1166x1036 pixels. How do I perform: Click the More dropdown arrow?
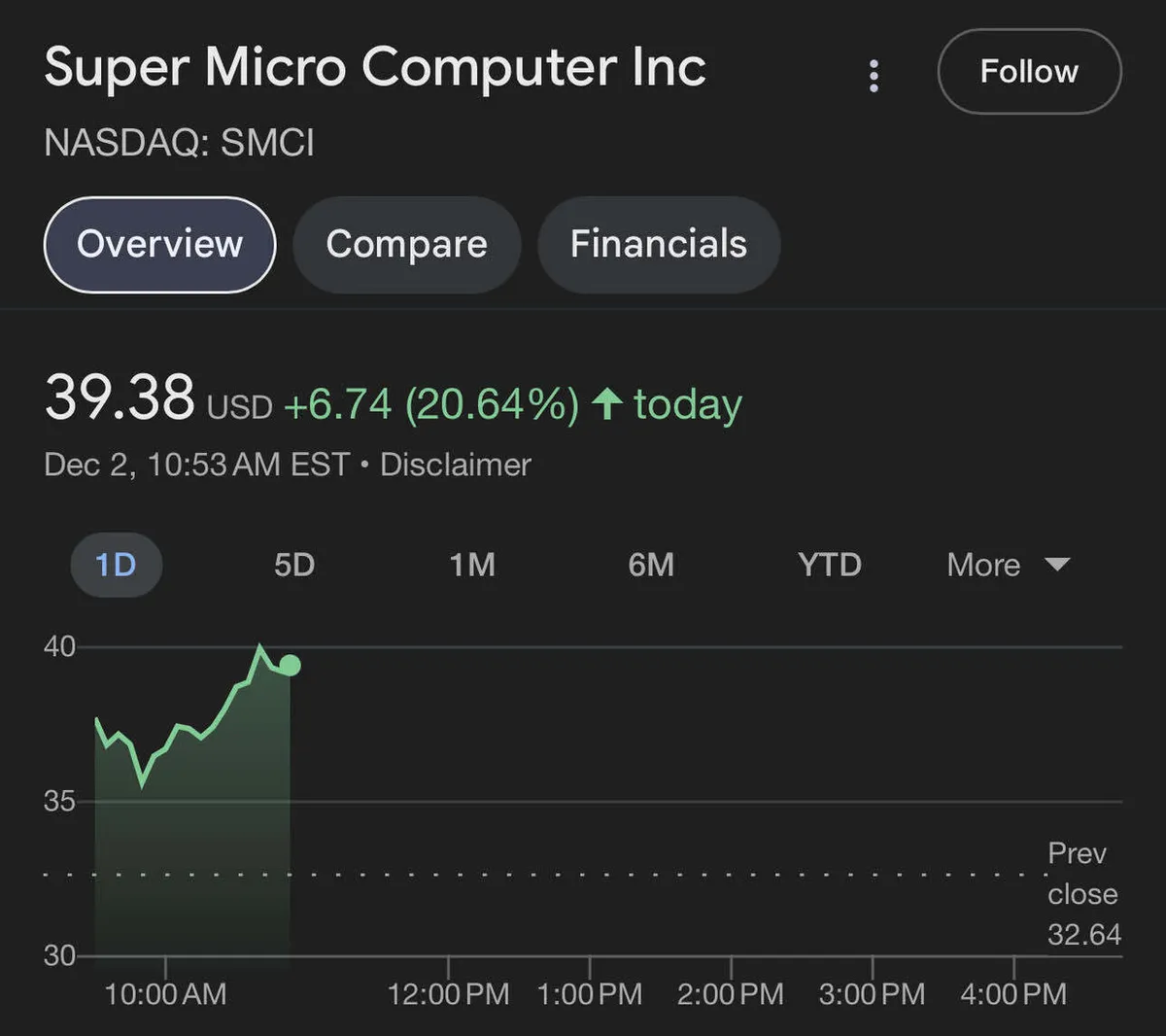click(1057, 565)
